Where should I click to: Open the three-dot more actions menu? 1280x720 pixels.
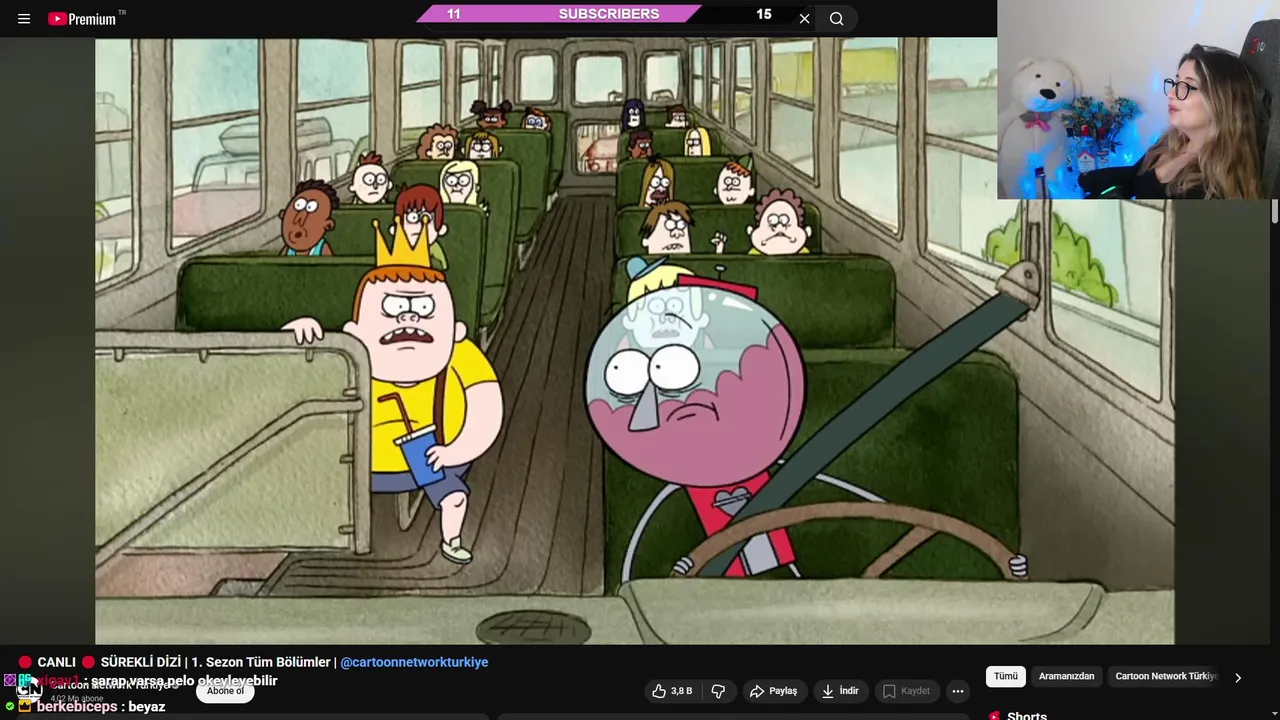coord(958,691)
